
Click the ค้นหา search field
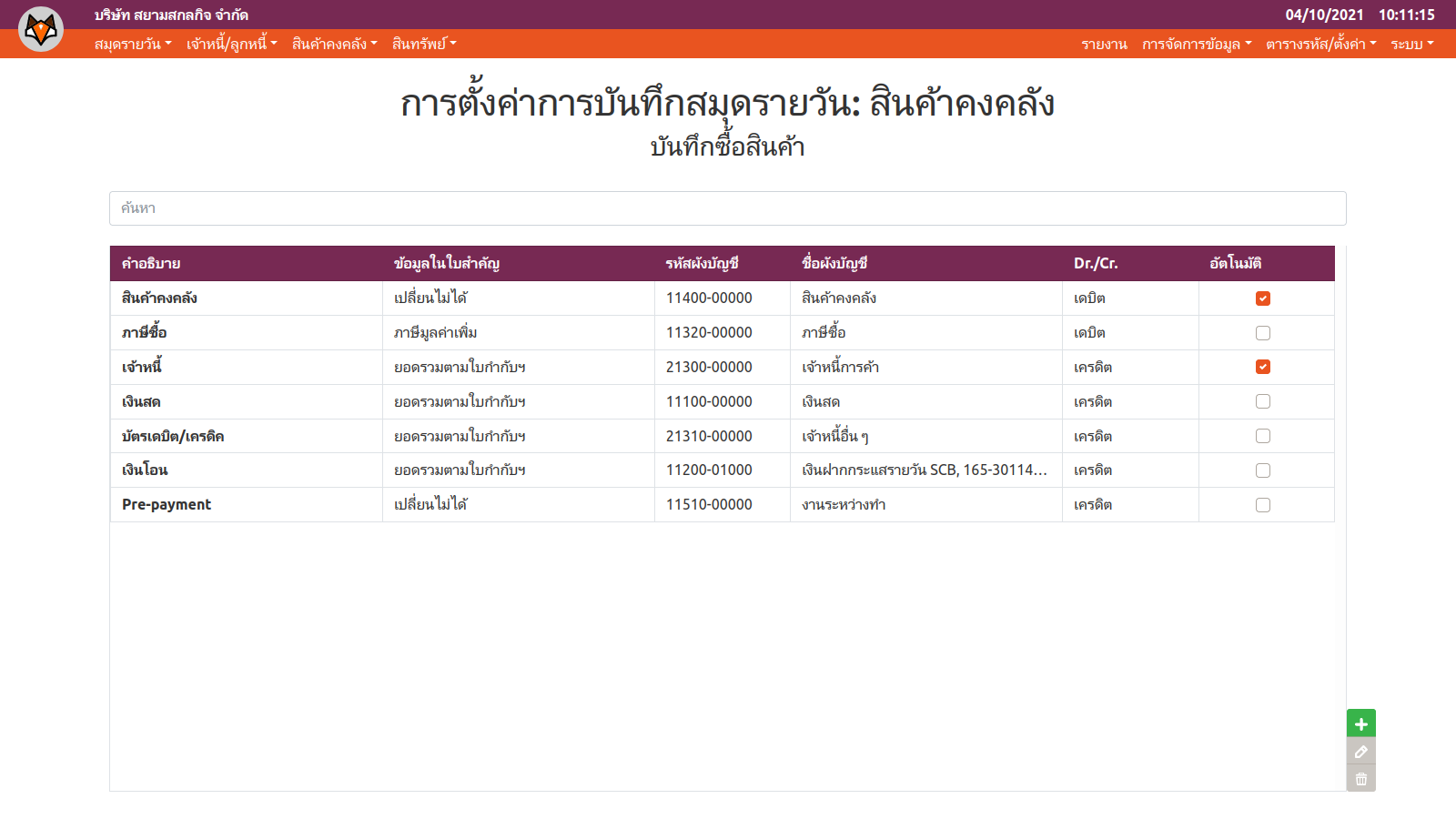pos(727,208)
